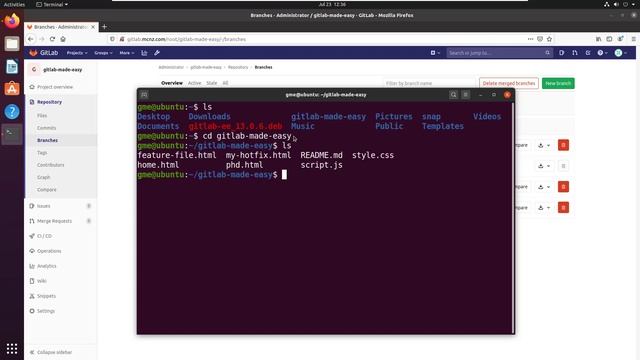The width and height of the screenshot is (640, 360).
Task: Expand the GitLab Projects dropdown
Action: 77,53
